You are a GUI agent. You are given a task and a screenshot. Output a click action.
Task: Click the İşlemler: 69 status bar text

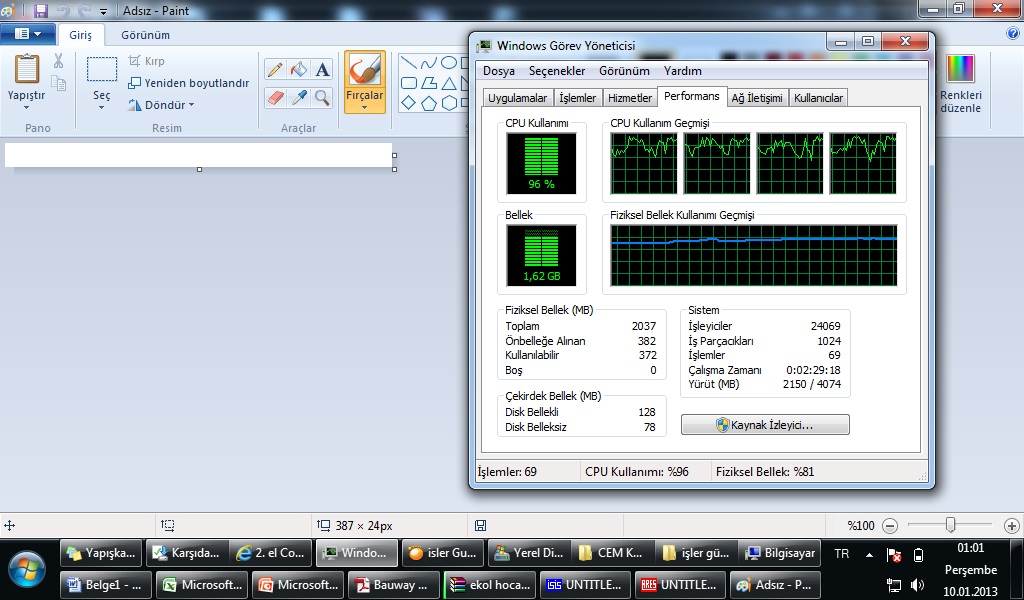(x=507, y=471)
